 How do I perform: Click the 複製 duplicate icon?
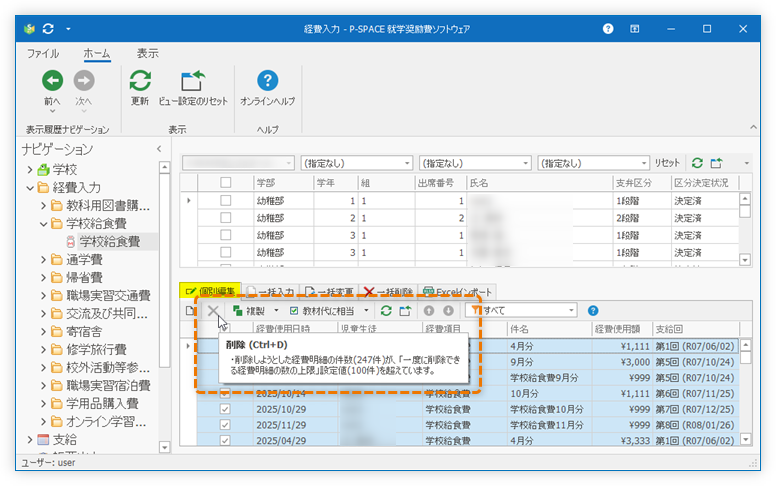[238, 311]
